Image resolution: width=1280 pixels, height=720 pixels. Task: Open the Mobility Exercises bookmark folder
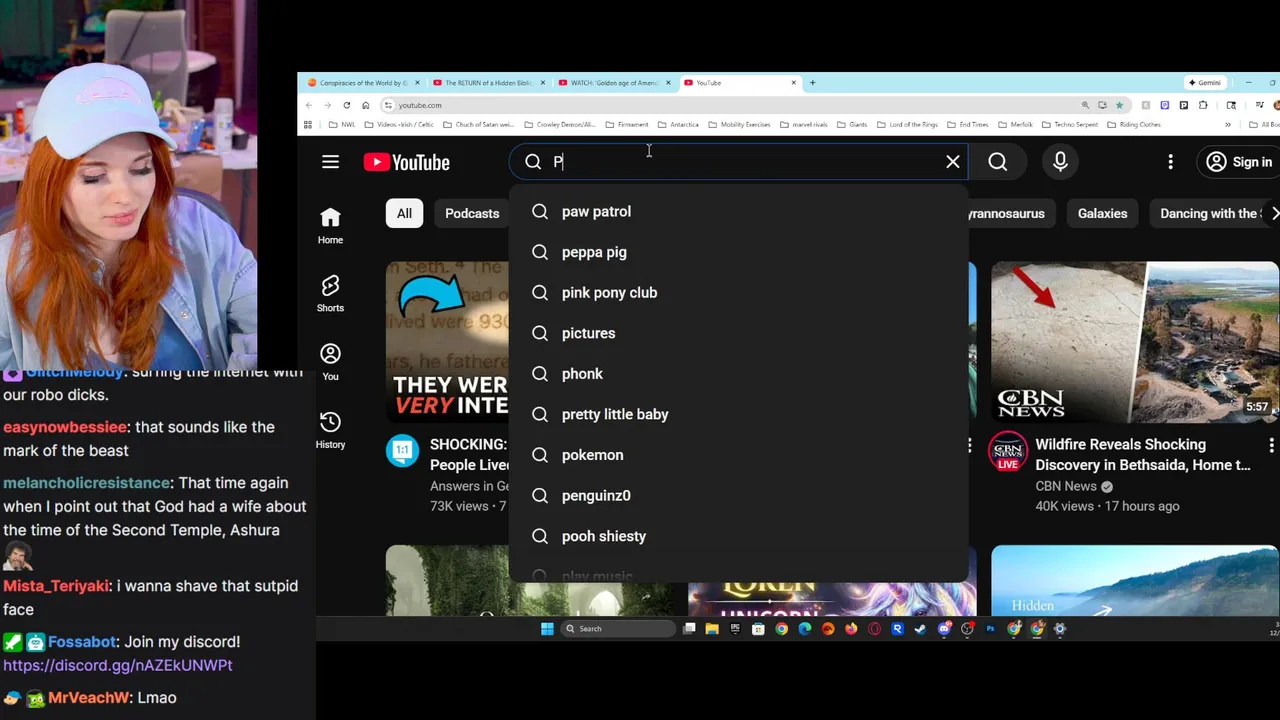[739, 125]
